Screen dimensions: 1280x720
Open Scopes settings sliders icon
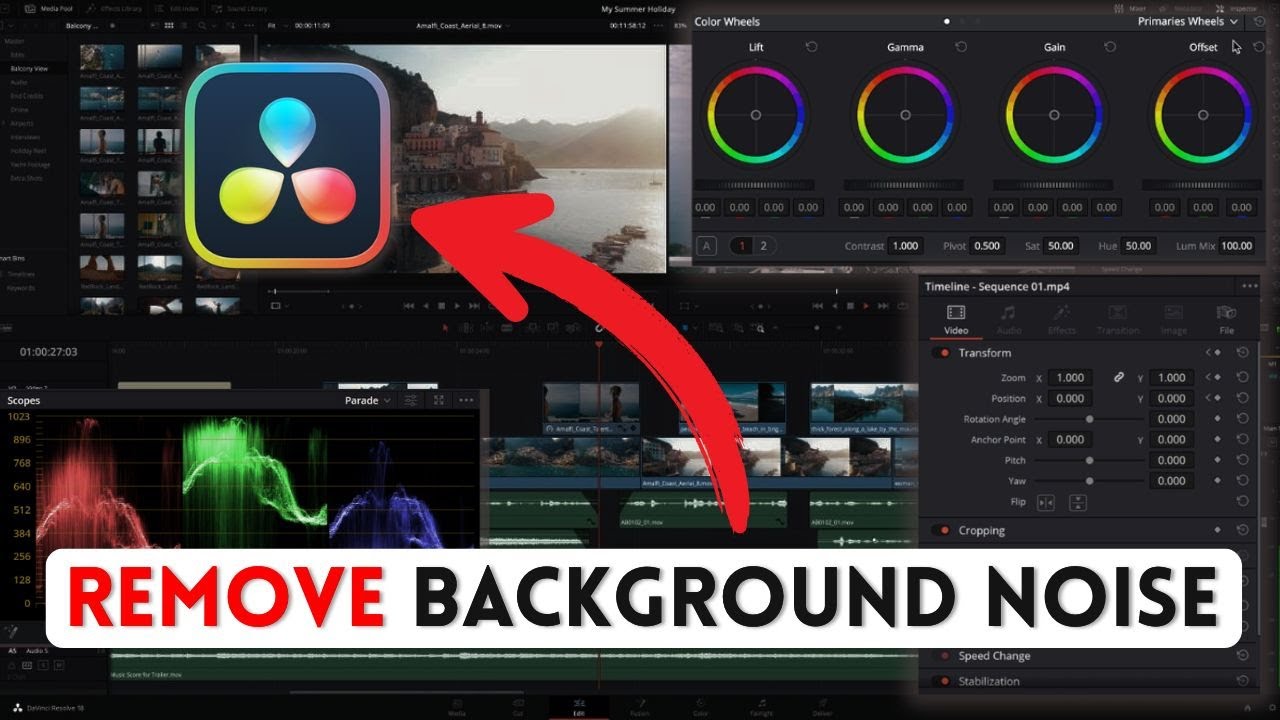point(410,400)
